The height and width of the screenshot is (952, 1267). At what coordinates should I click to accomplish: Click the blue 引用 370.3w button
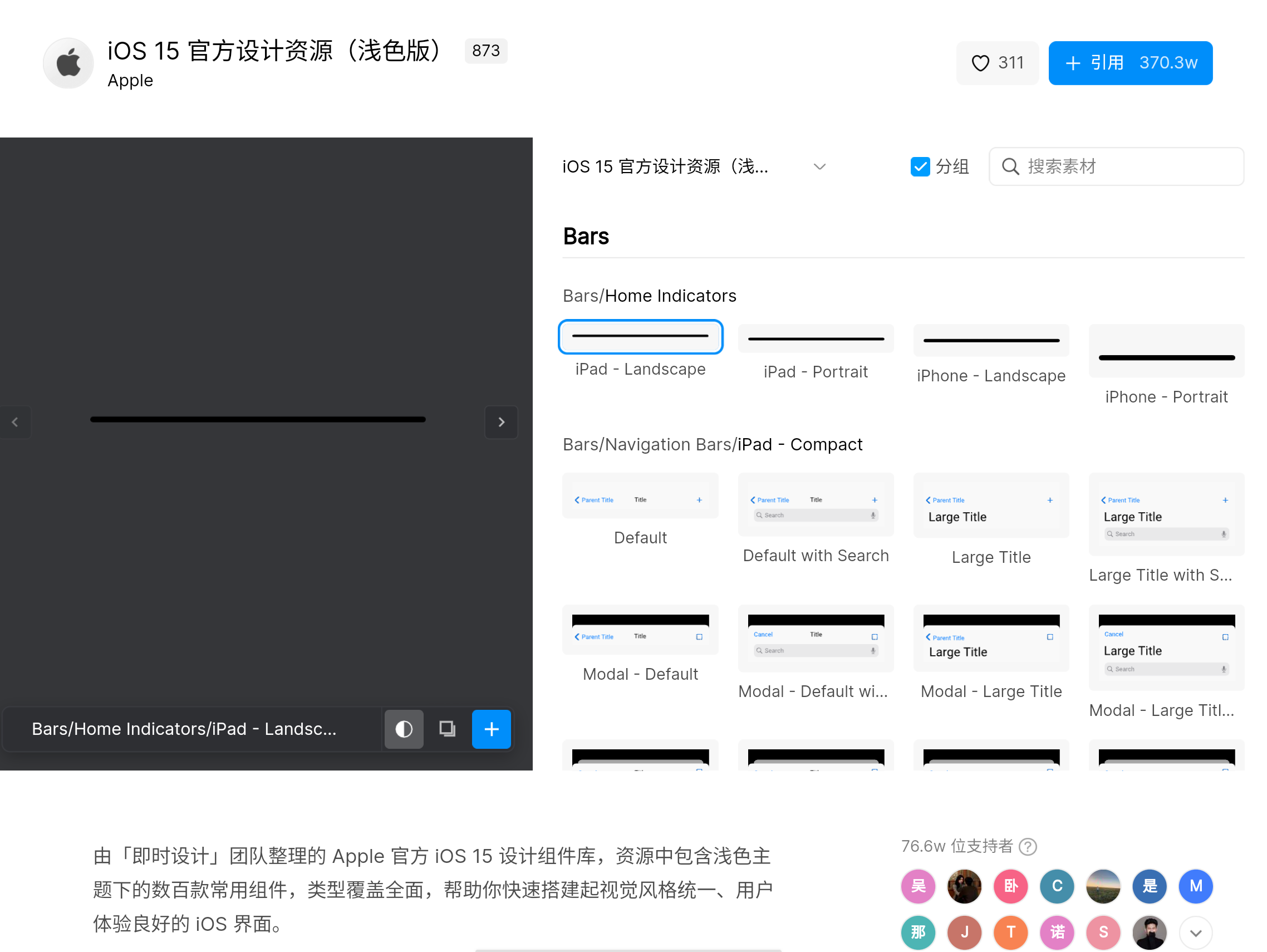tap(1130, 63)
